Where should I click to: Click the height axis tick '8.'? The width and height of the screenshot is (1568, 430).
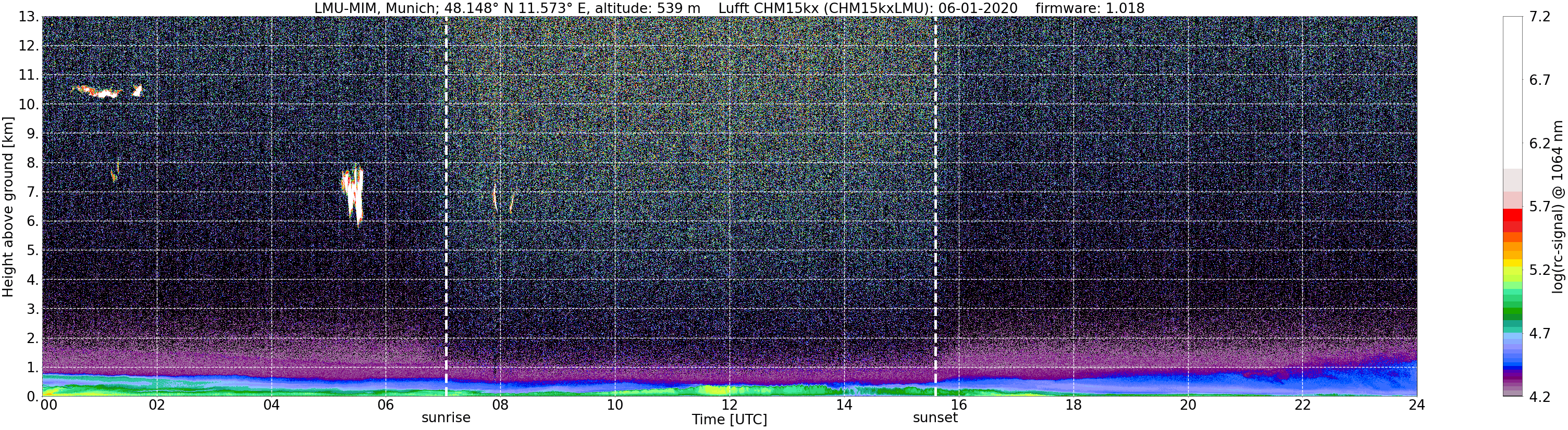coord(33,162)
